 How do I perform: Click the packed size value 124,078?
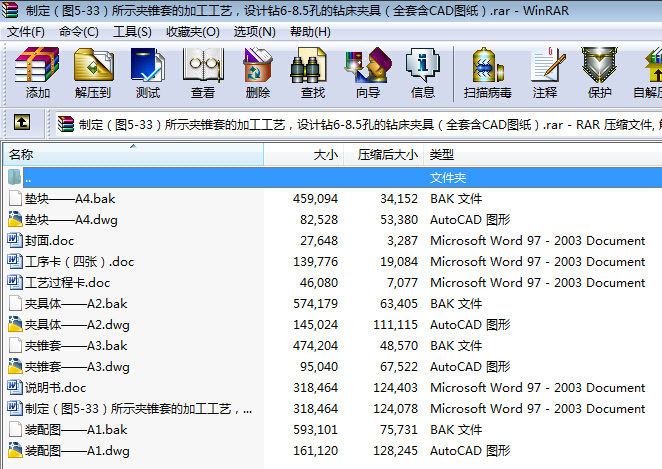tap(396, 409)
